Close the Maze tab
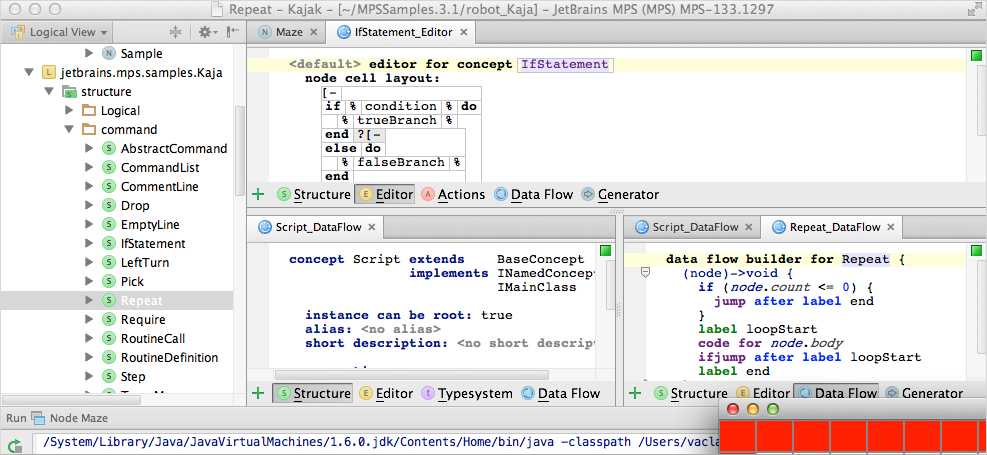The image size is (987, 455). 314,32
